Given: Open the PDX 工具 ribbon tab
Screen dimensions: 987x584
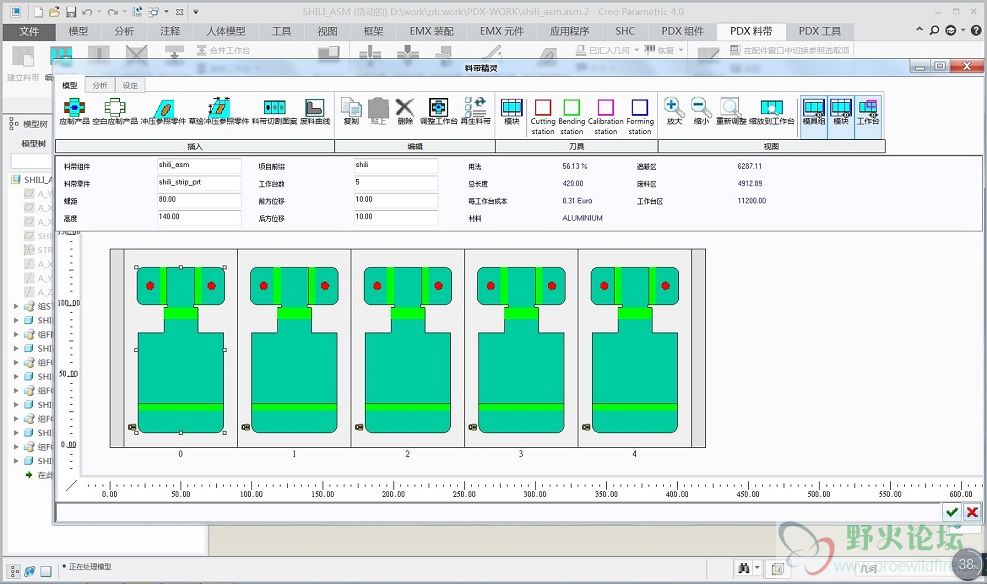Looking at the screenshot, I should tap(819, 31).
